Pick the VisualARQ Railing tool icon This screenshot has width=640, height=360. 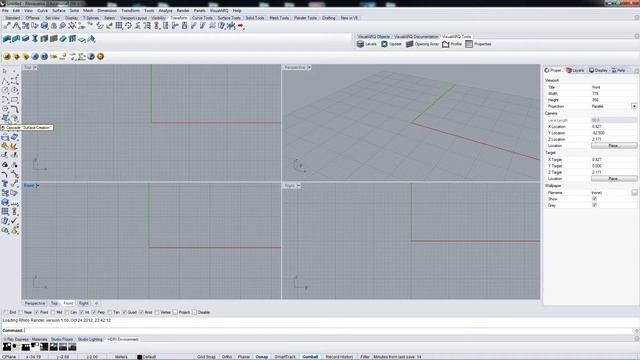coord(72,39)
